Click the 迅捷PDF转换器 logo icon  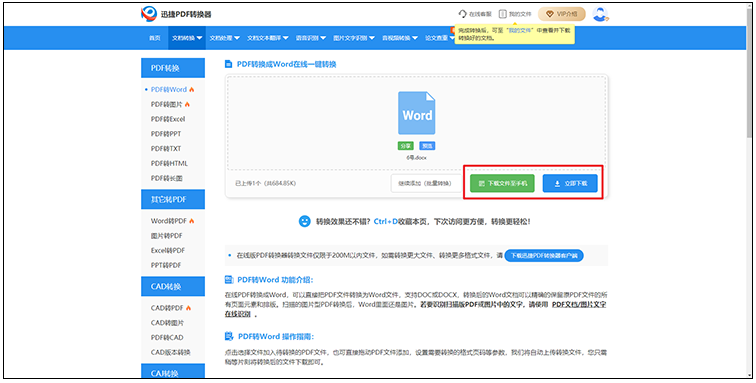click(x=149, y=14)
